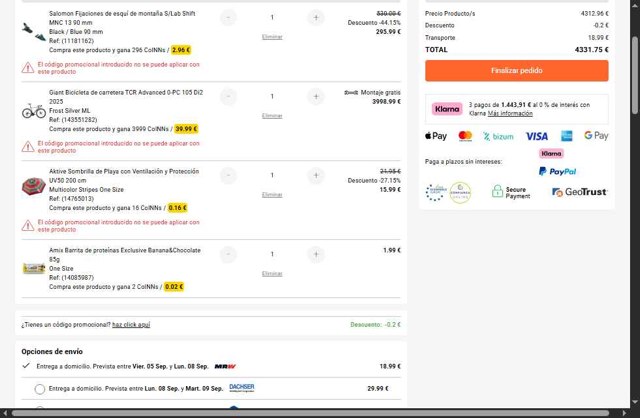Click the small Klarna badge above PayPal

pos(551,153)
